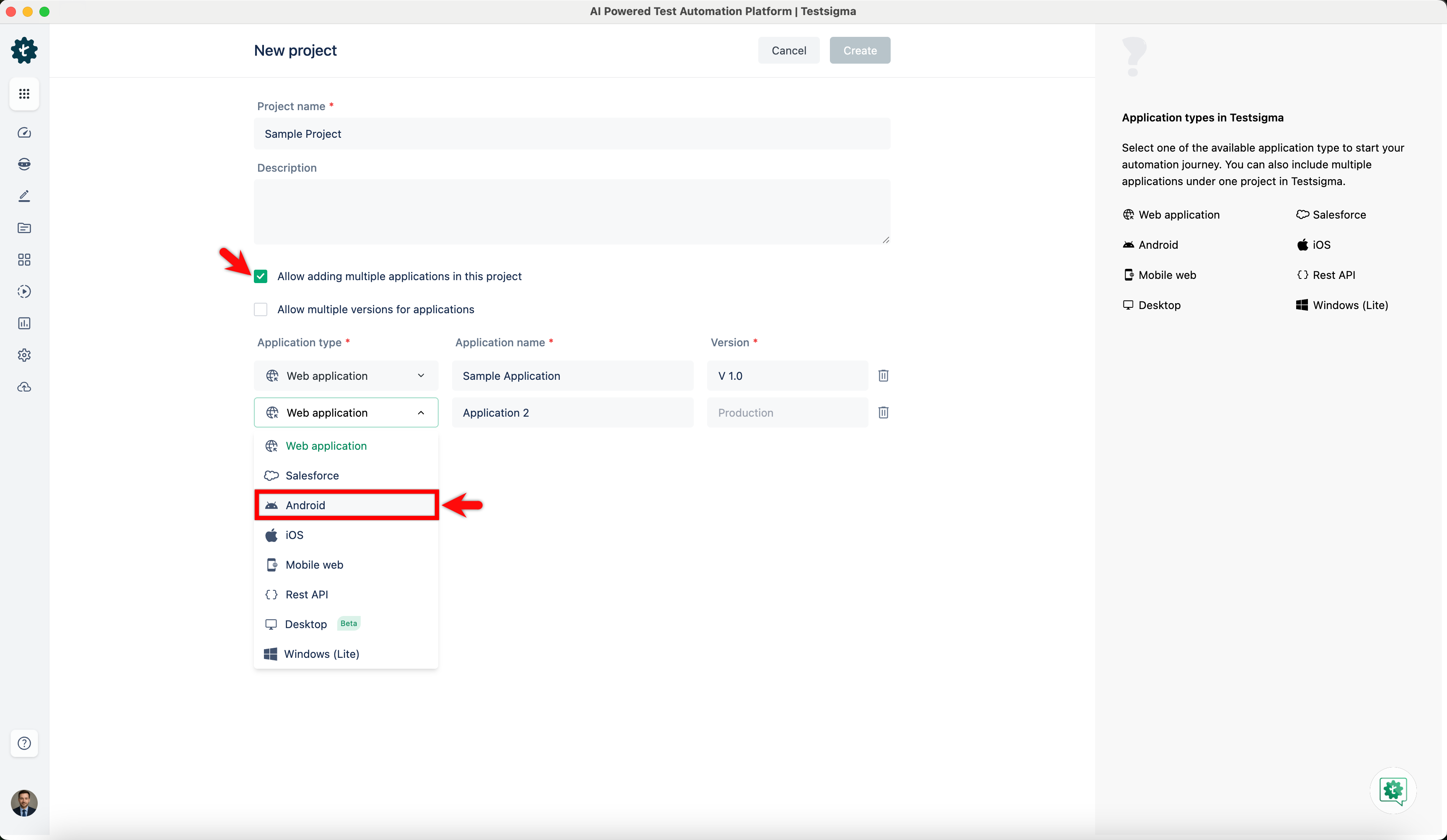Screen dimensions: 1447x840
Task: Uncheck allow adding multiple applications
Action: tap(260, 276)
